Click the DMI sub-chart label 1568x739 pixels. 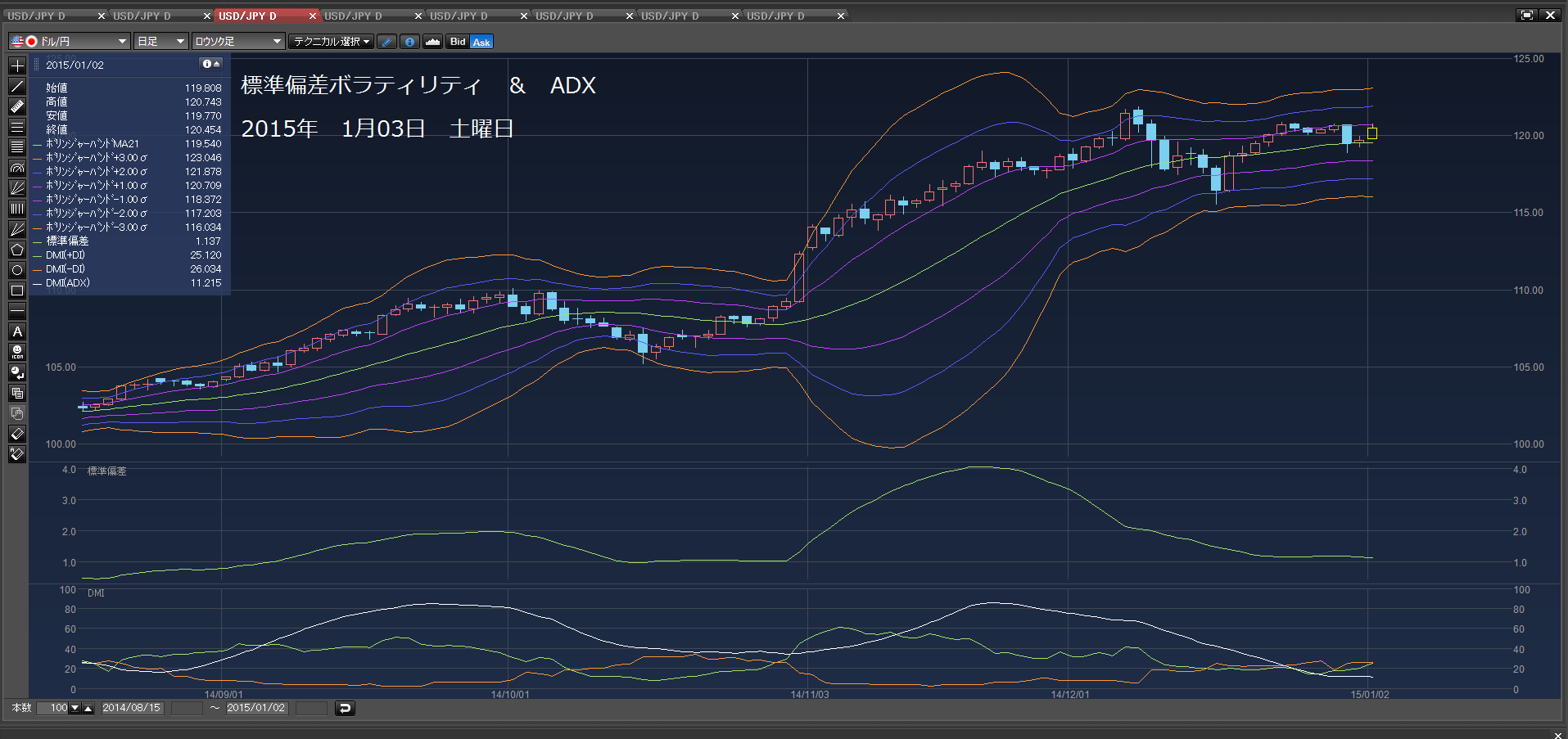point(96,593)
